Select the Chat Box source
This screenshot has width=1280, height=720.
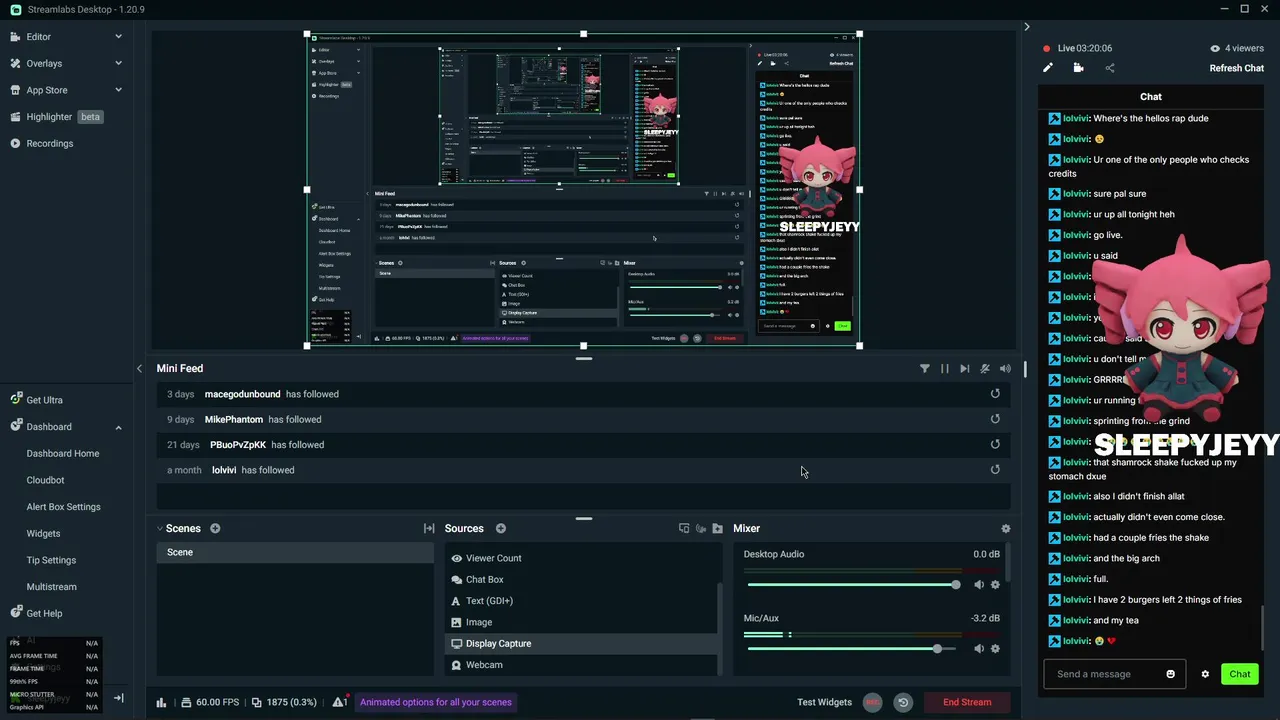pos(581,580)
